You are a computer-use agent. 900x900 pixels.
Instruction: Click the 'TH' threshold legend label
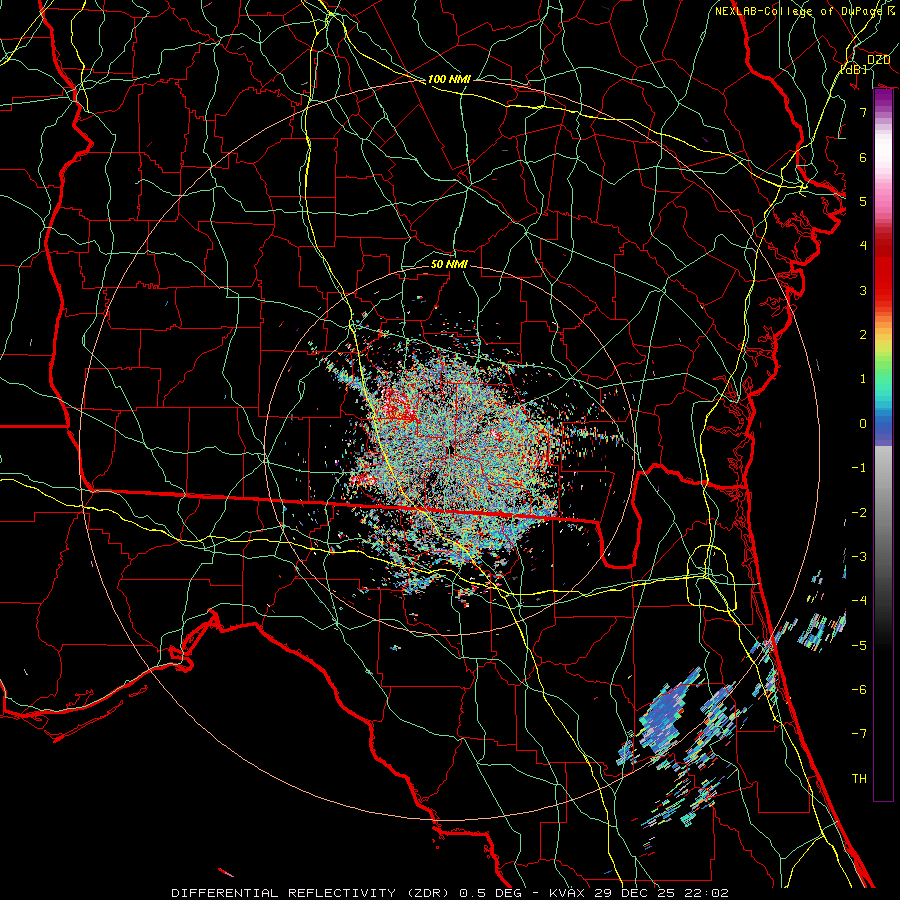(859, 779)
